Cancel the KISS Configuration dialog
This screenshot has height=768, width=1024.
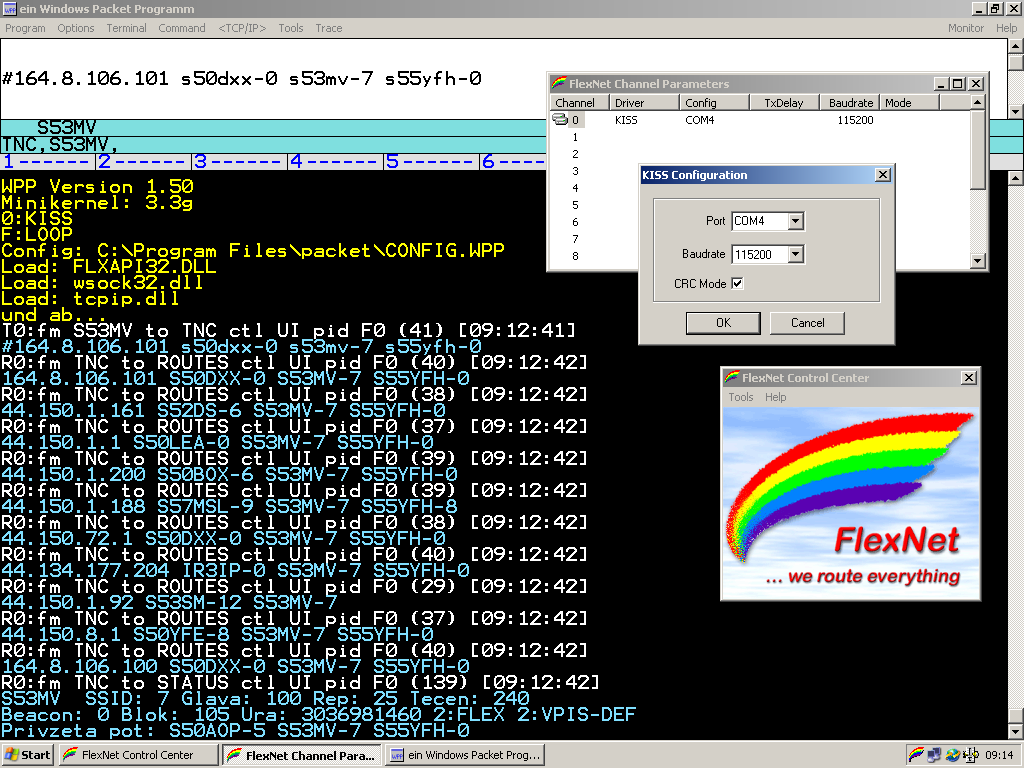tap(807, 323)
